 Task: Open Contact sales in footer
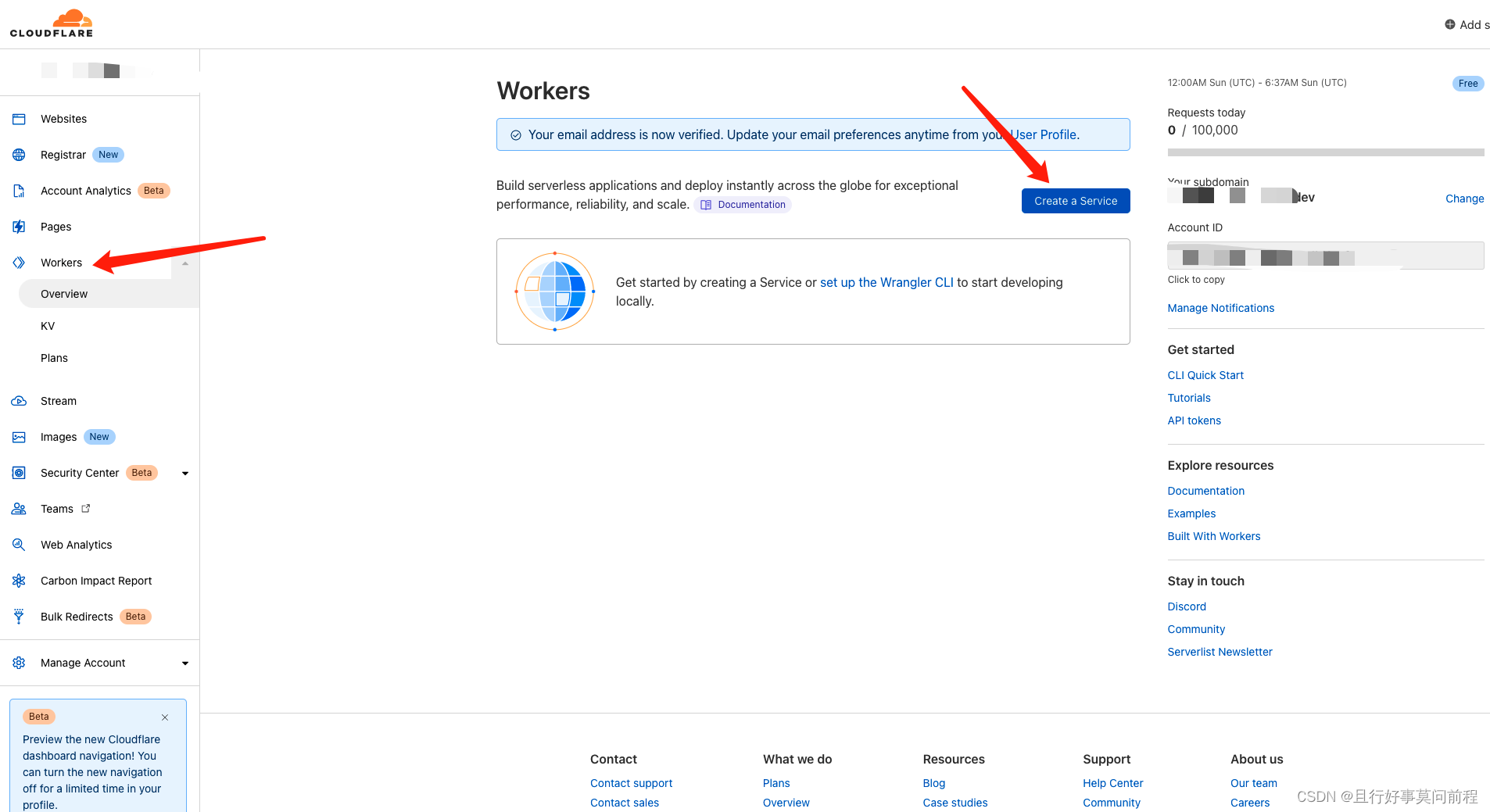625,803
